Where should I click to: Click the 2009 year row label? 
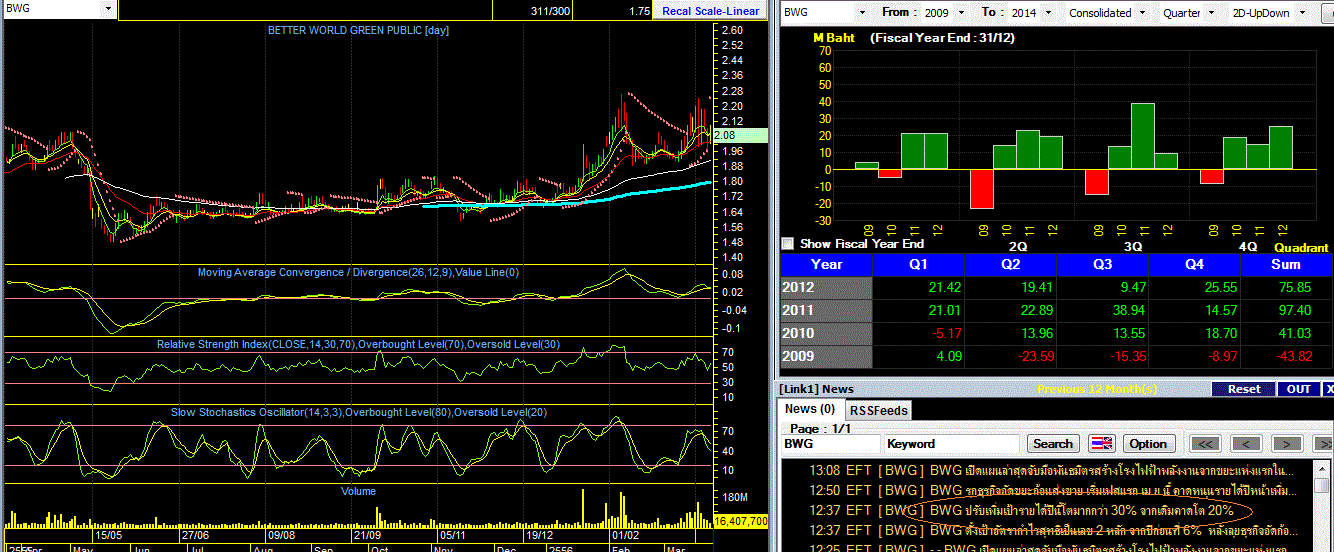point(826,356)
